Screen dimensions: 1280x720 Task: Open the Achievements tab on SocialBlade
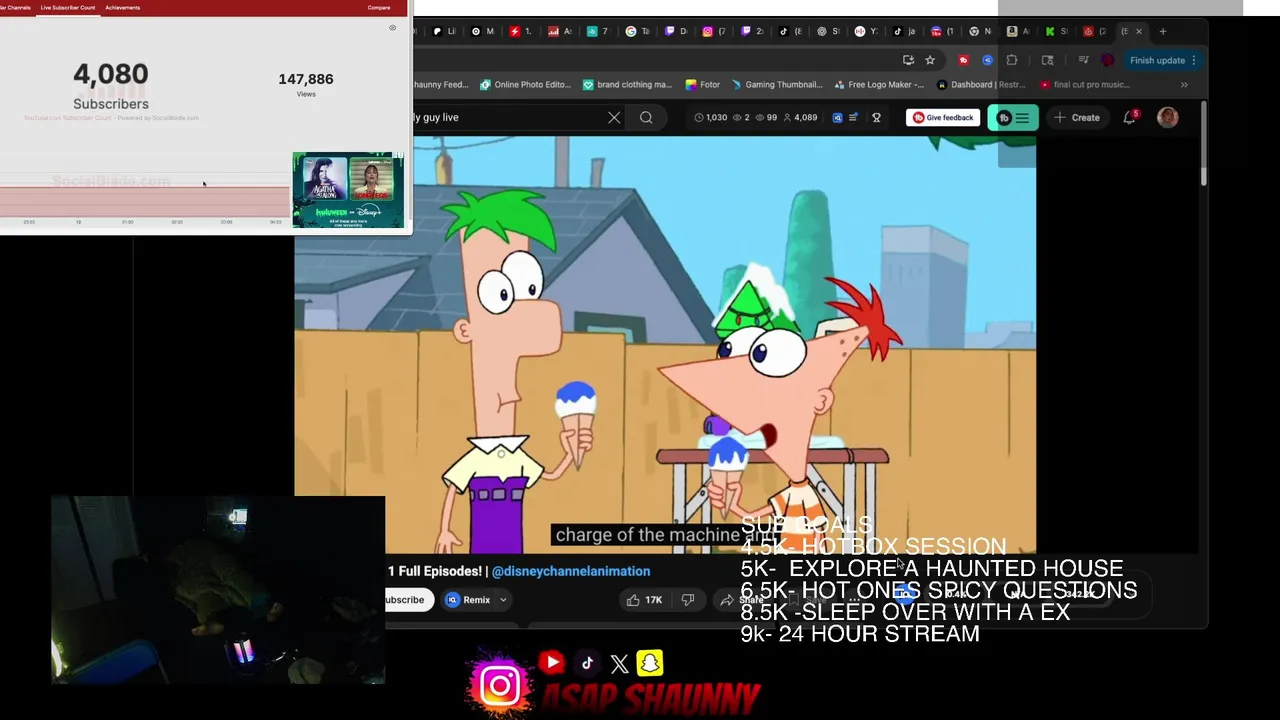click(x=123, y=7)
